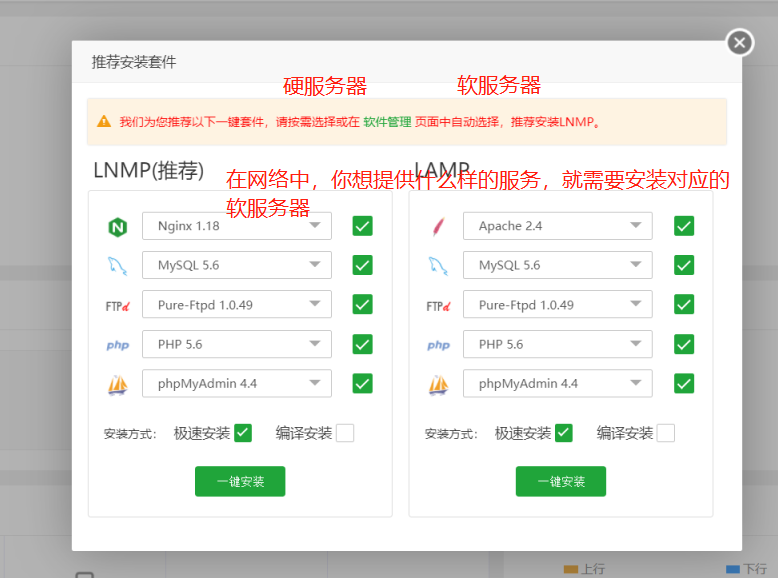Open LNMP PHP 5.6 version dropdown

click(x=237, y=344)
